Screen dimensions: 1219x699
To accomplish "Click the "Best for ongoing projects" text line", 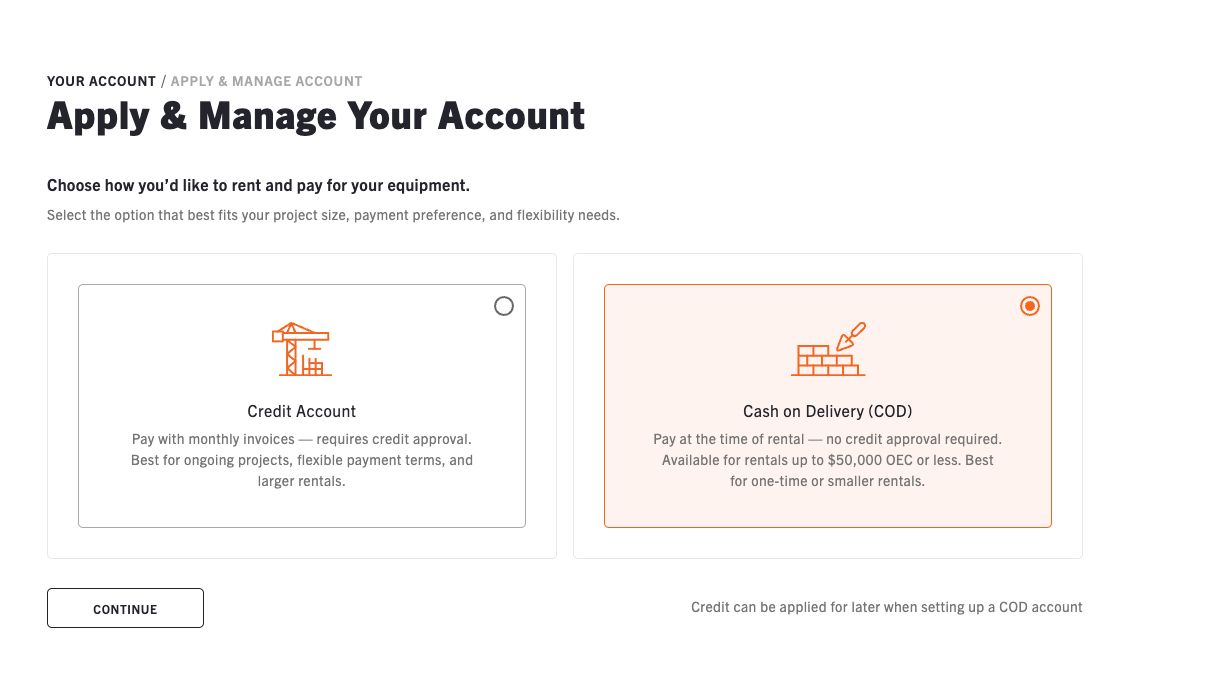I will tap(301, 460).
